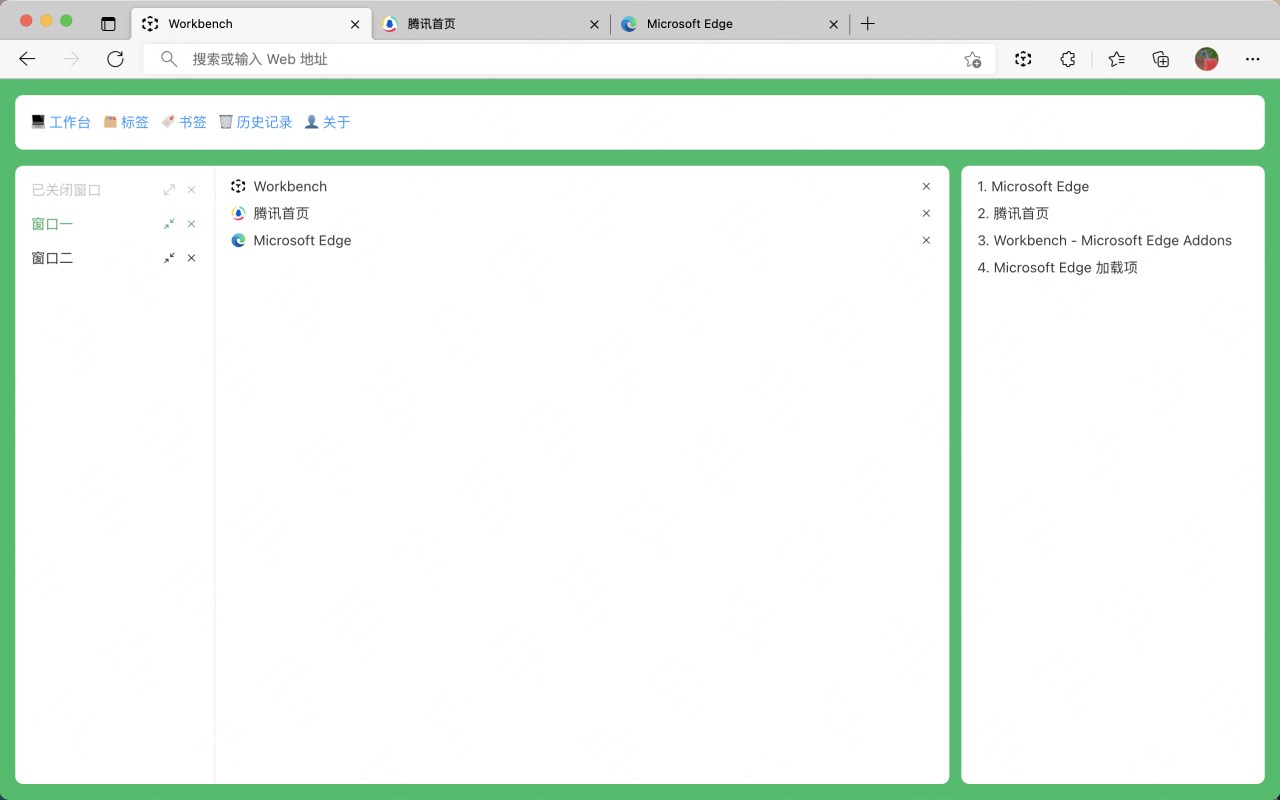Focus the address bar search field
Image resolution: width=1280 pixels, height=800 pixels.
point(570,59)
